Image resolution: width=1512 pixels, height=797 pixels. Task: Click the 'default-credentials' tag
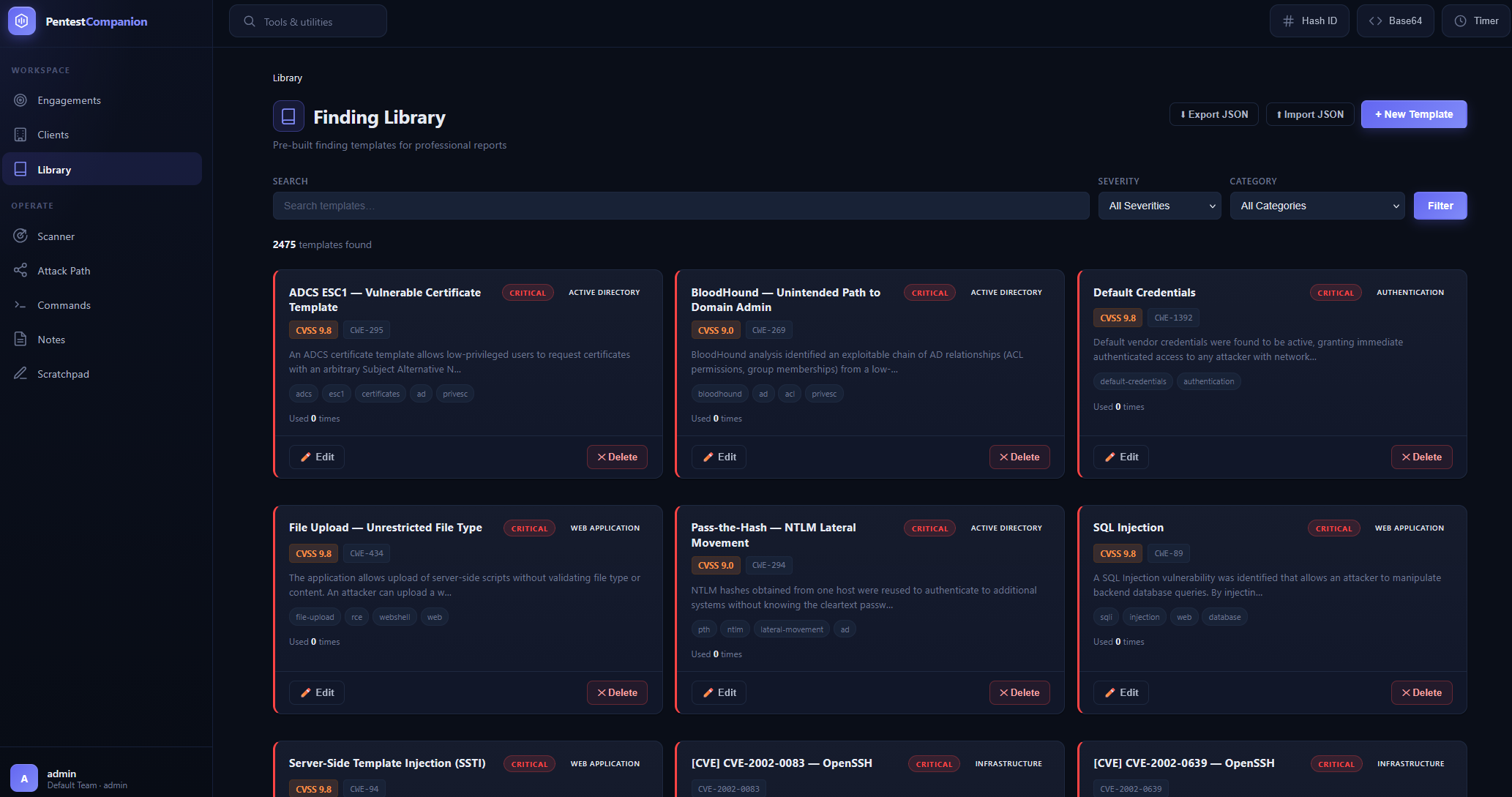(1133, 381)
